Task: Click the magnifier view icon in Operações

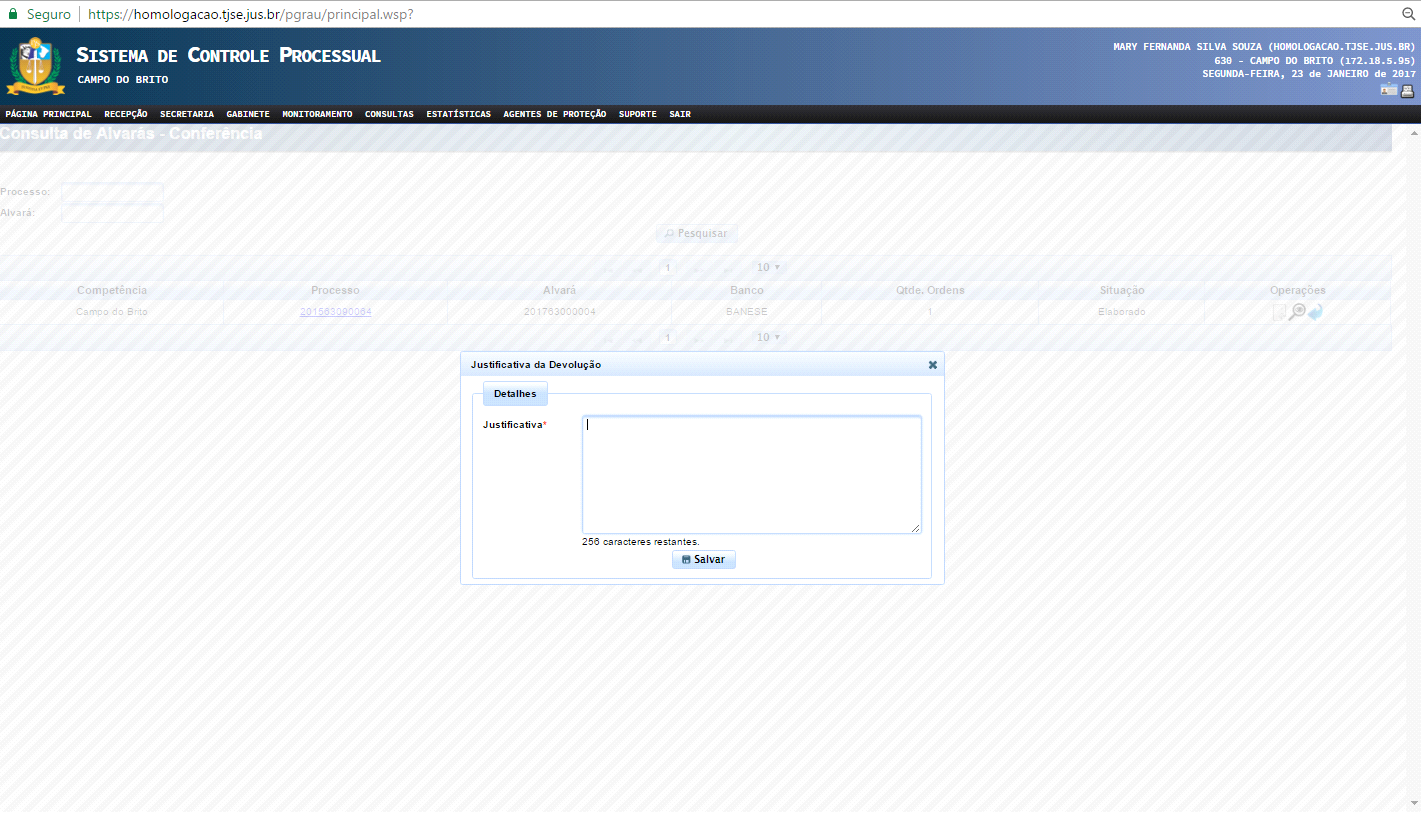Action: click(1297, 312)
